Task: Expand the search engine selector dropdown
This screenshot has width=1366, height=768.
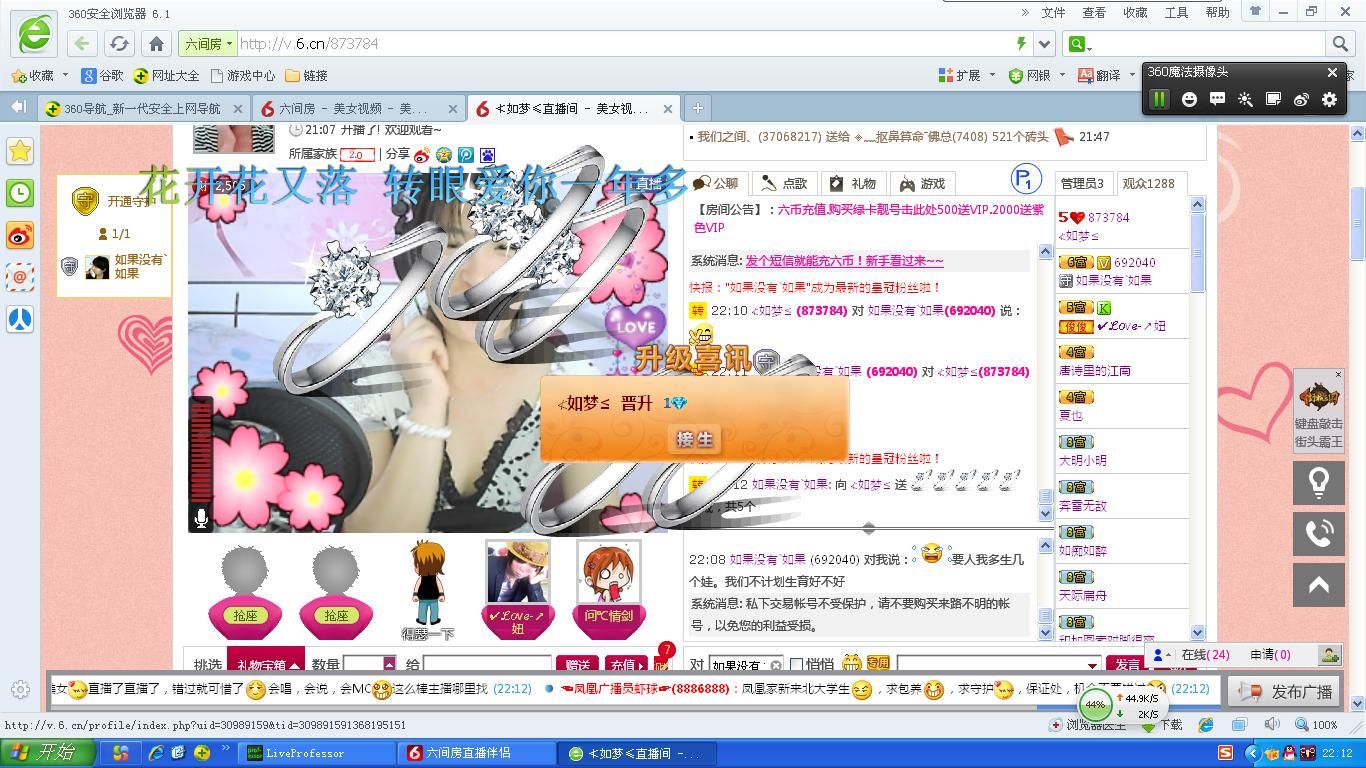Action: click(1079, 44)
